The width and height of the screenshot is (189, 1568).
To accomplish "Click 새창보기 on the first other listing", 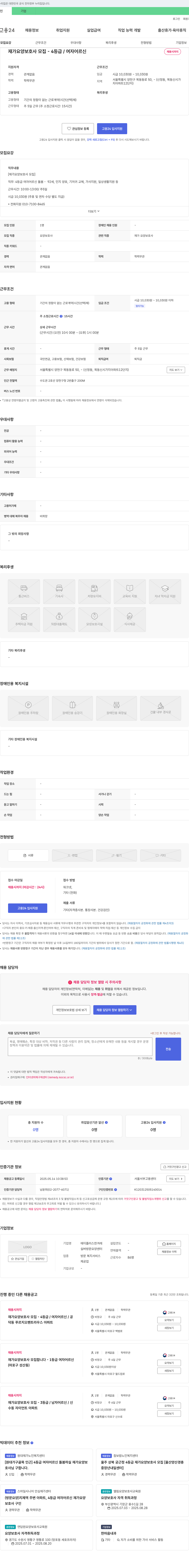I will coord(169,1328).
